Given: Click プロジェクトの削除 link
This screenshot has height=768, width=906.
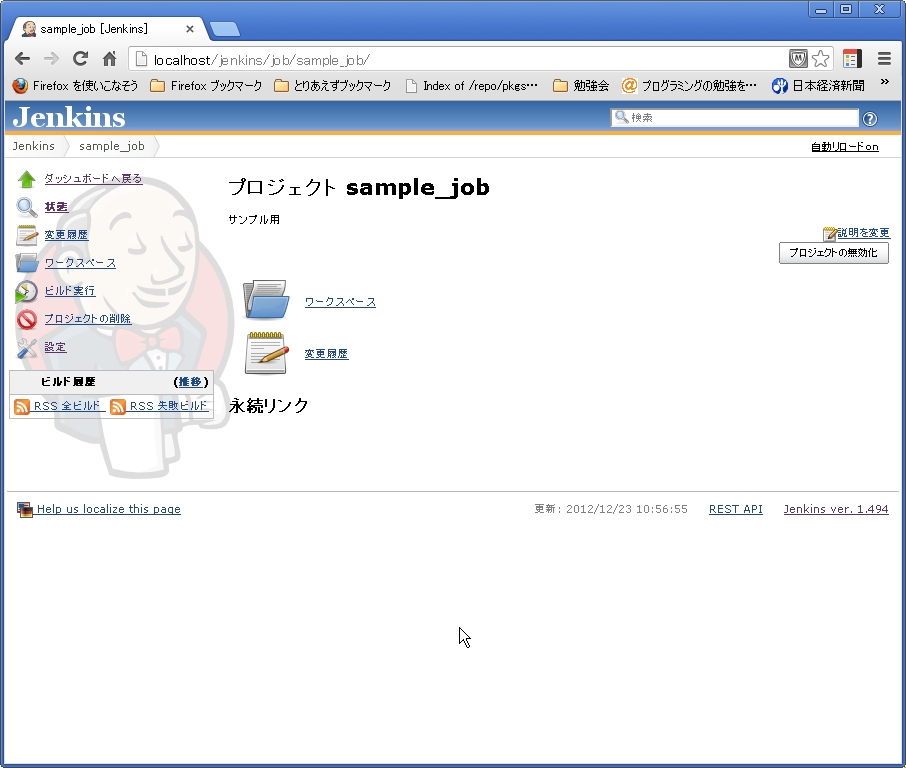Looking at the screenshot, I should [x=88, y=319].
